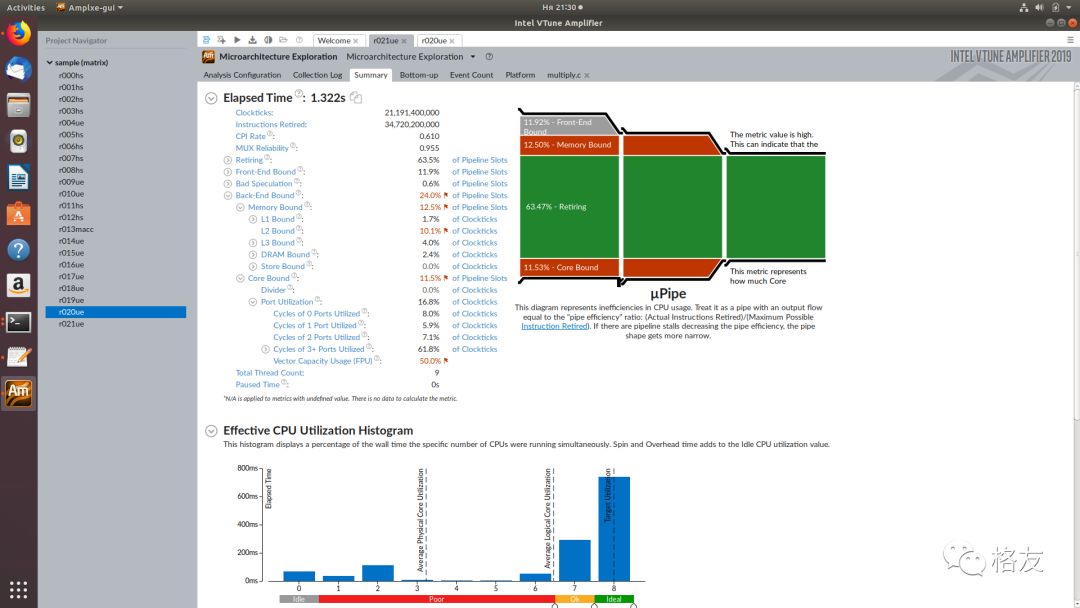Click the help icon next to MUX Reliability
The width and height of the screenshot is (1080, 608).
pyautogui.click(x=293, y=146)
